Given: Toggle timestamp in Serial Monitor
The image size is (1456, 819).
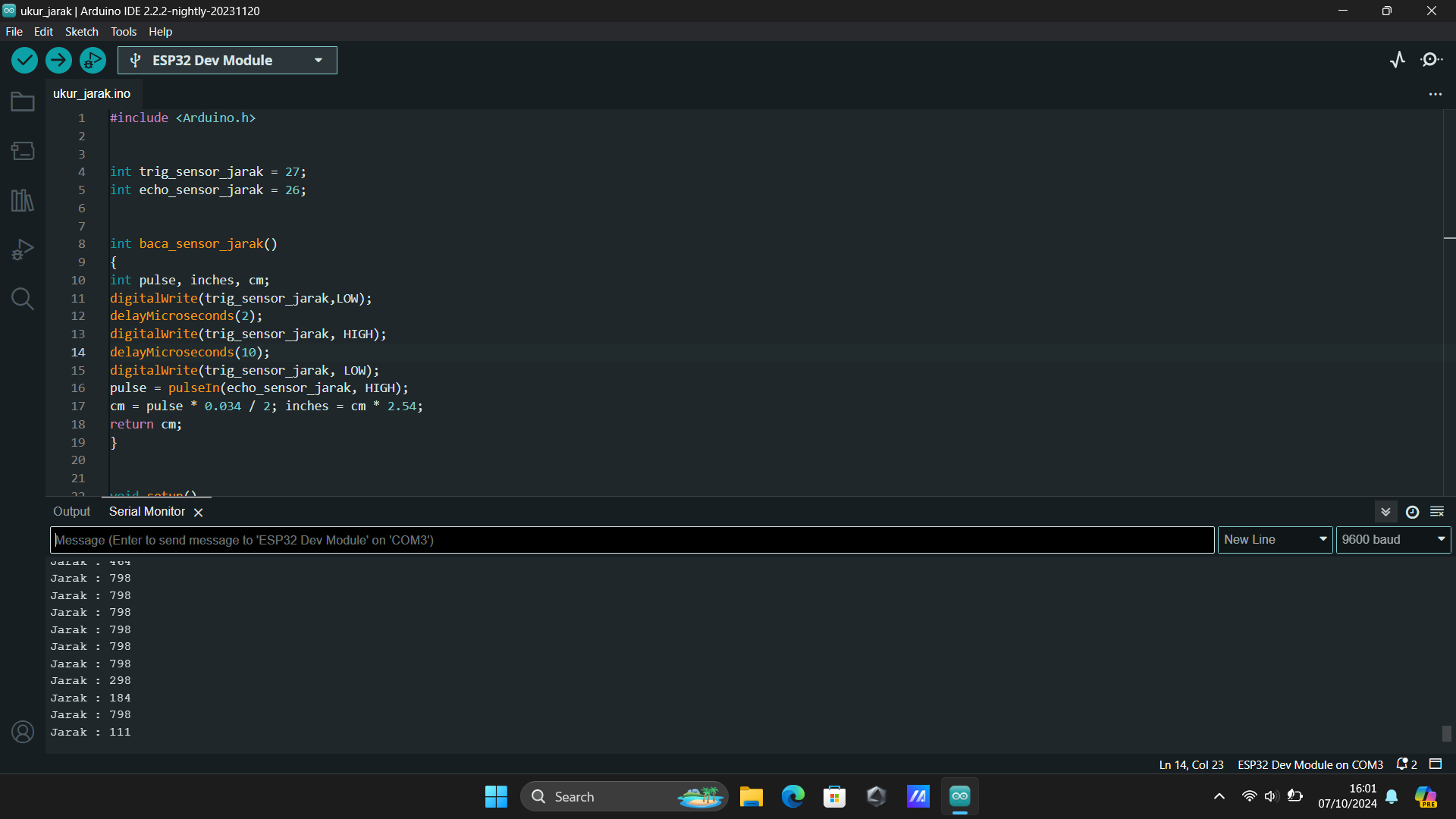Looking at the screenshot, I should pos(1412,512).
